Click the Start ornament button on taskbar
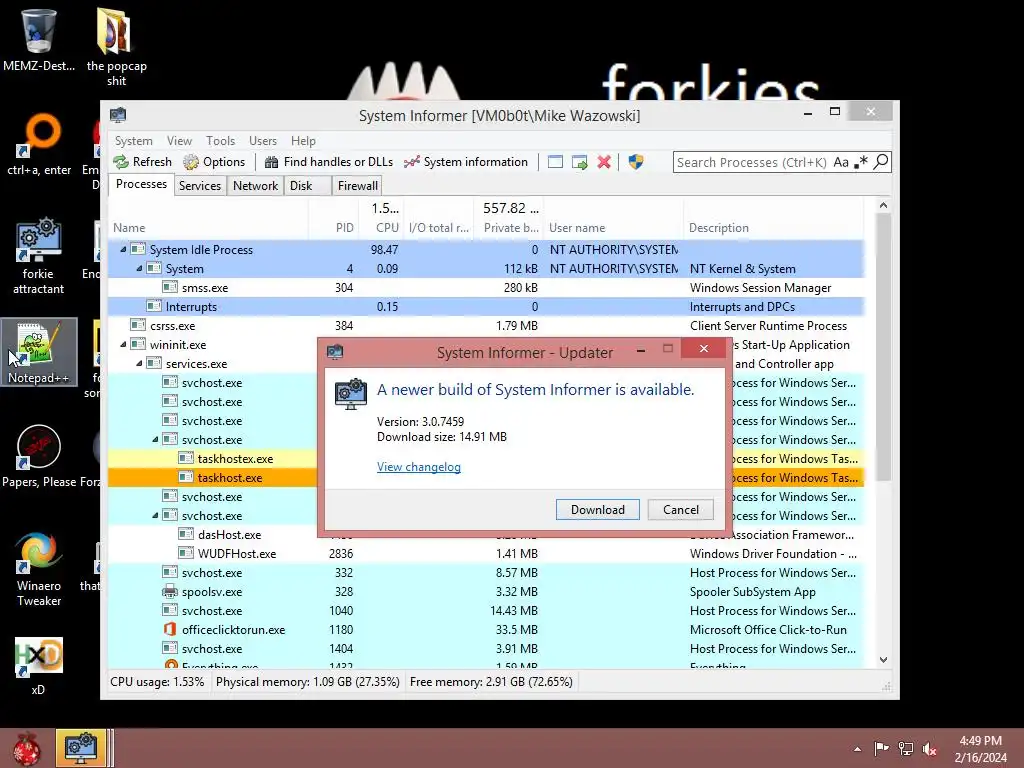 click(x=26, y=748)
